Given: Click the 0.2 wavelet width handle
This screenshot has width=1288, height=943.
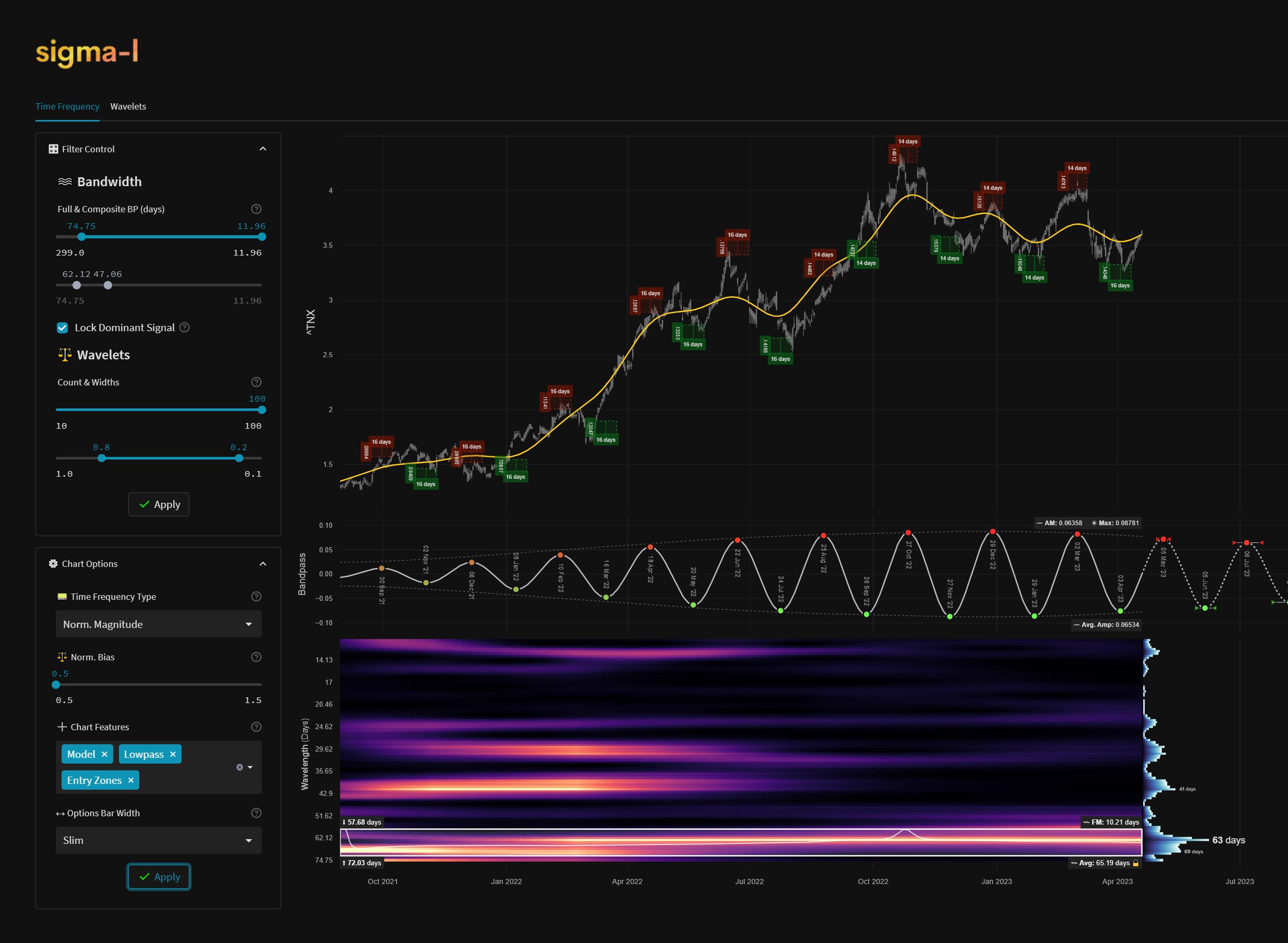Looking at the screenshot, I should (x=239, y=458).
